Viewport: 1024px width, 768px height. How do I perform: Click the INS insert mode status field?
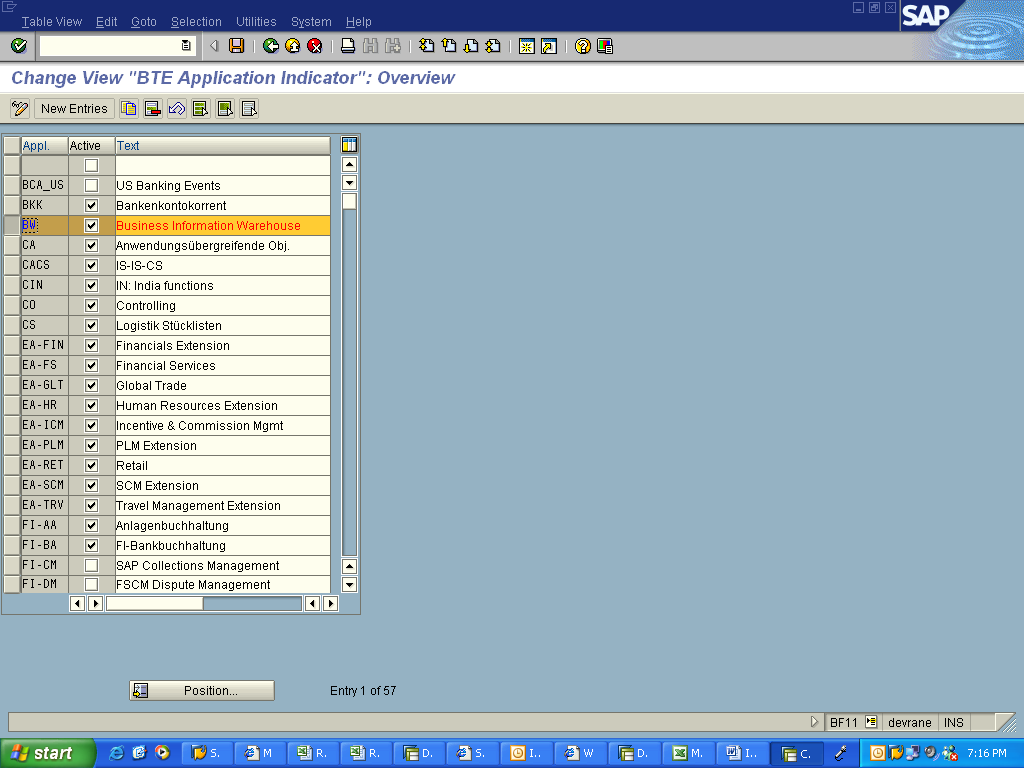tap(953, 722)
